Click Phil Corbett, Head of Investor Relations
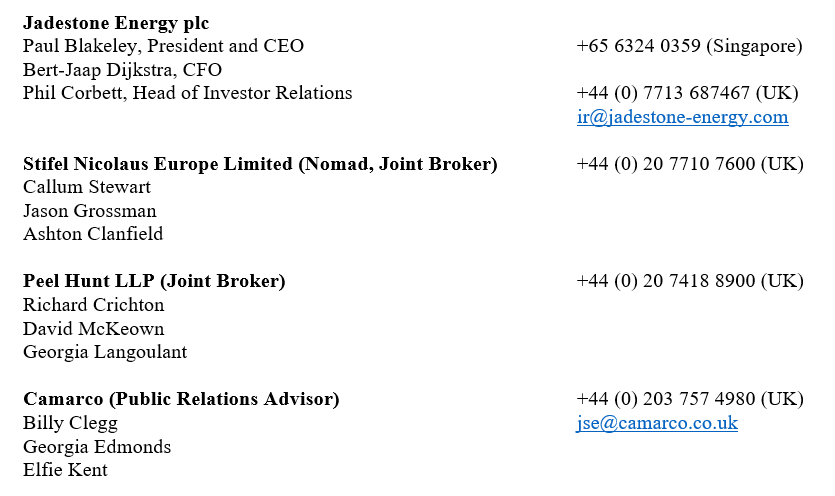 coord(187,93)
